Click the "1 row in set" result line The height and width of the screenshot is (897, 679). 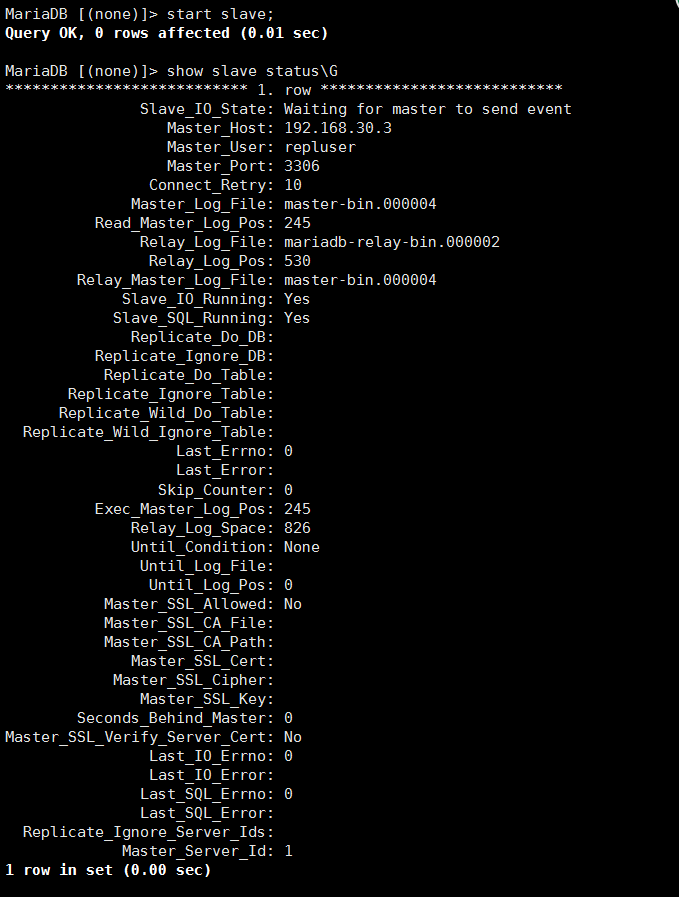pos(108,870)
